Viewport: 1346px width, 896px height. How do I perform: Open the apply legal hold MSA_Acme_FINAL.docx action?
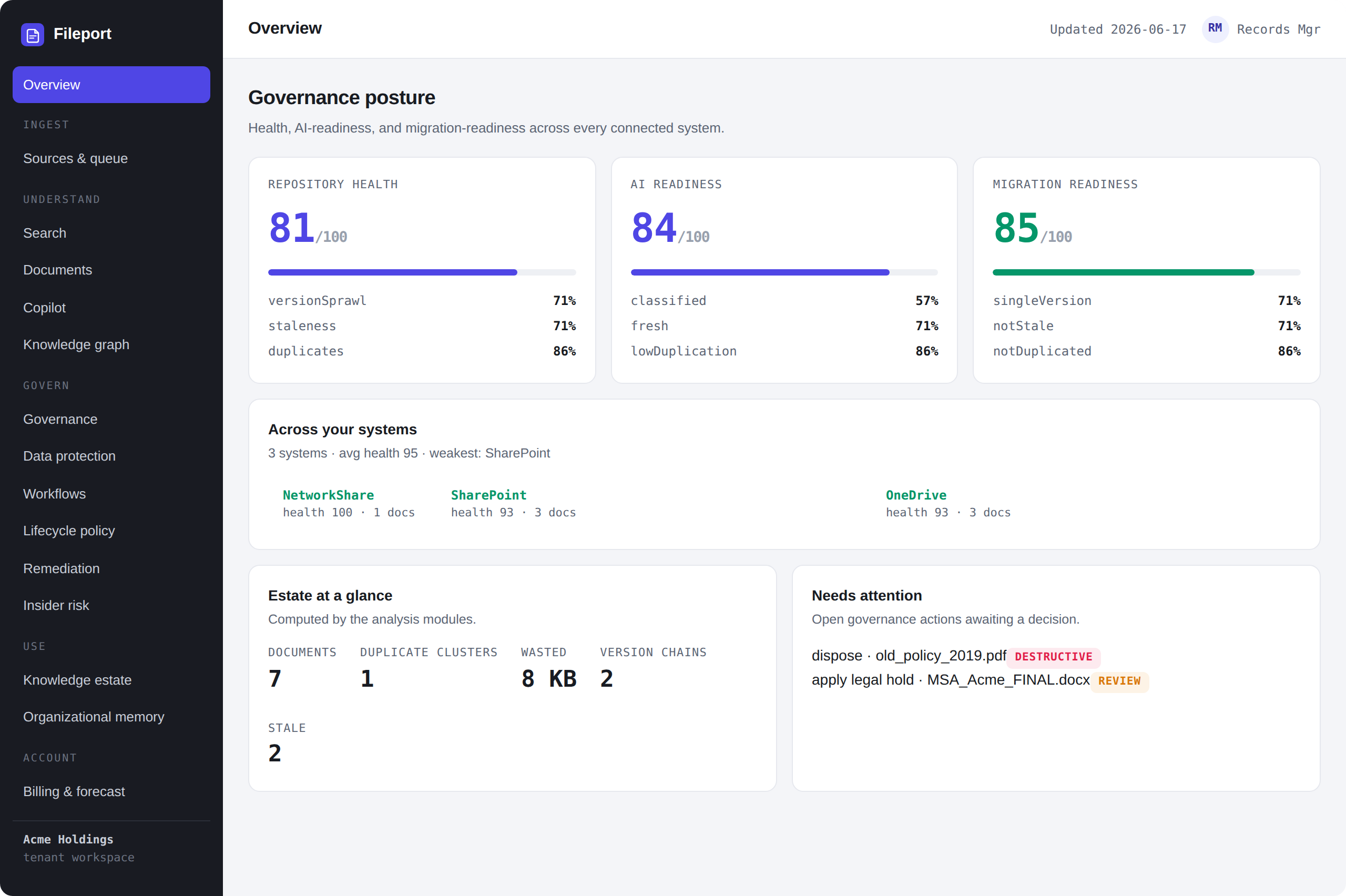951,680
